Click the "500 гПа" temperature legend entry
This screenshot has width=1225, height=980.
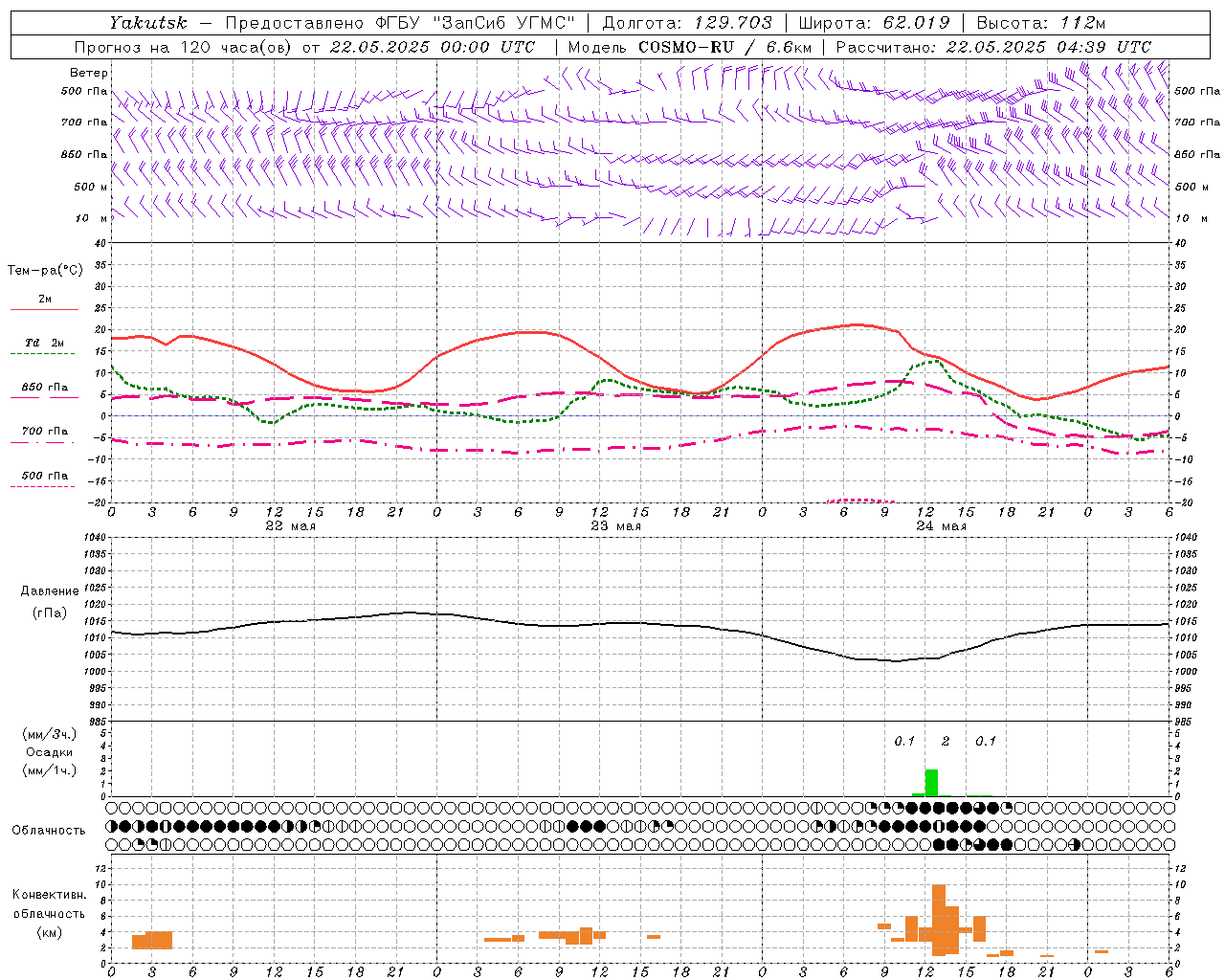[45, 476]
